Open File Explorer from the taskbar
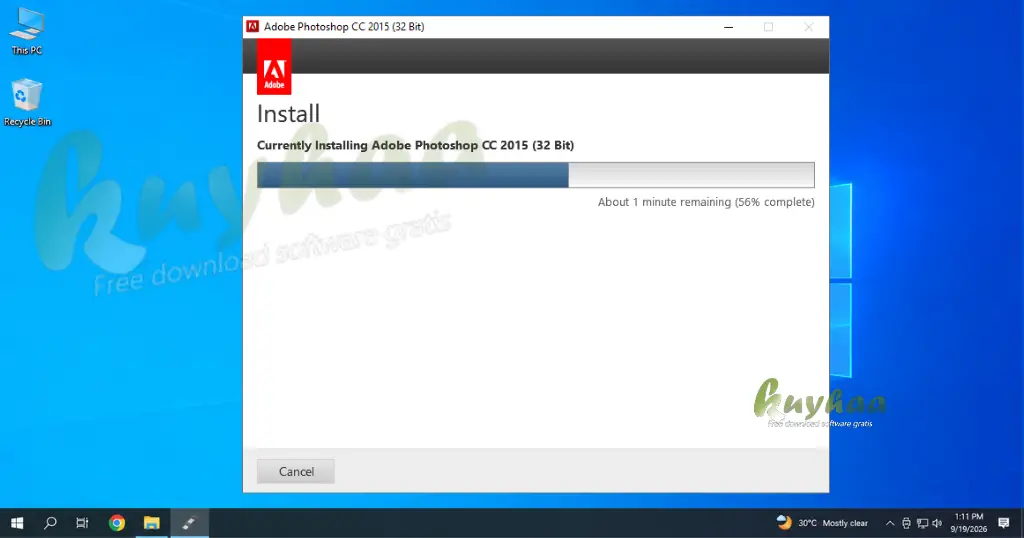Screen dimensions: 1024x538 pyautogui.click(x=152, y=523)
